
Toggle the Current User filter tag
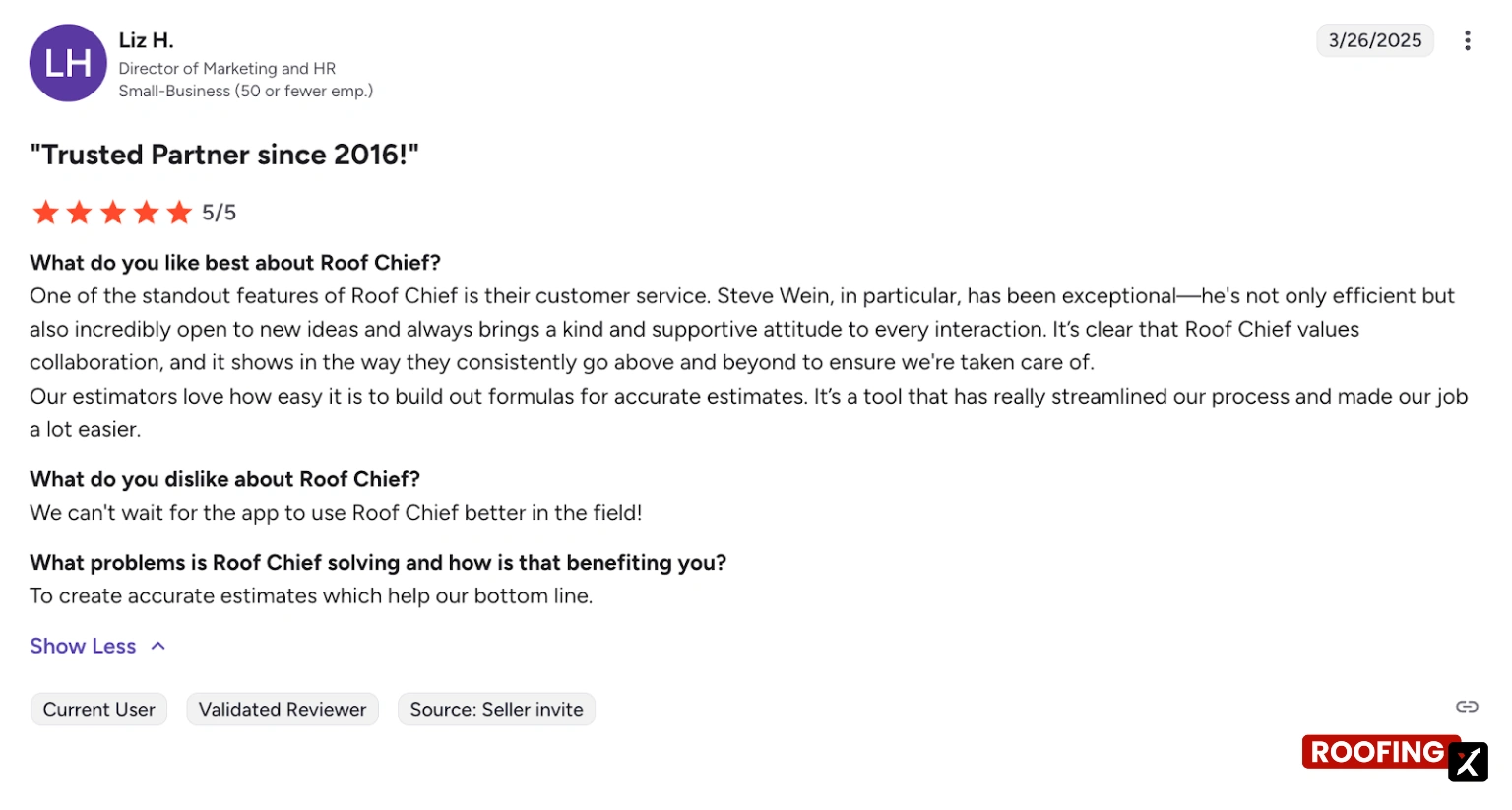[x=98, y=709]
